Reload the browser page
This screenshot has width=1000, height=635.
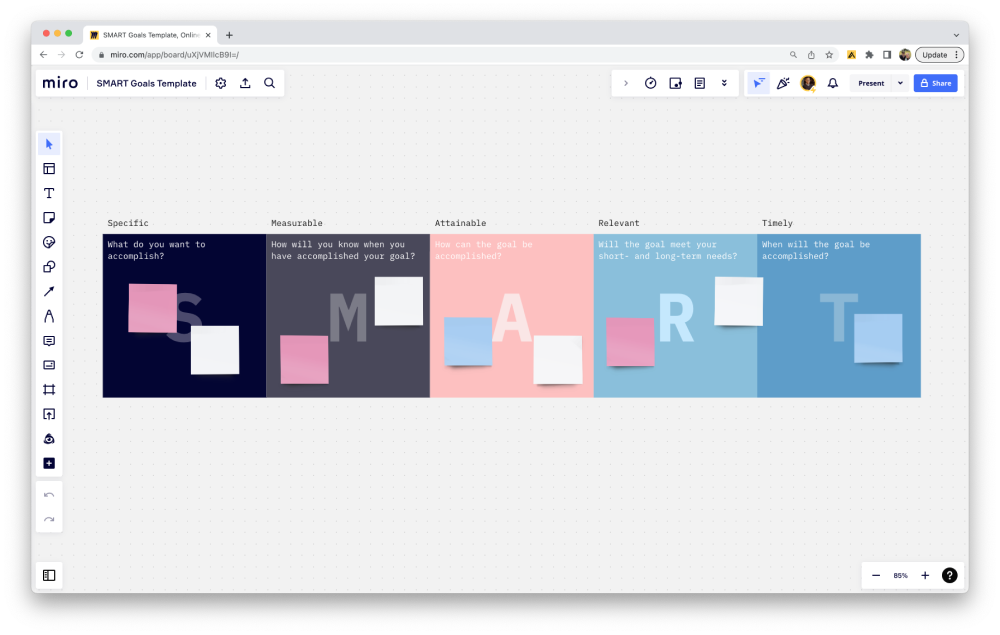coord(79,55)
